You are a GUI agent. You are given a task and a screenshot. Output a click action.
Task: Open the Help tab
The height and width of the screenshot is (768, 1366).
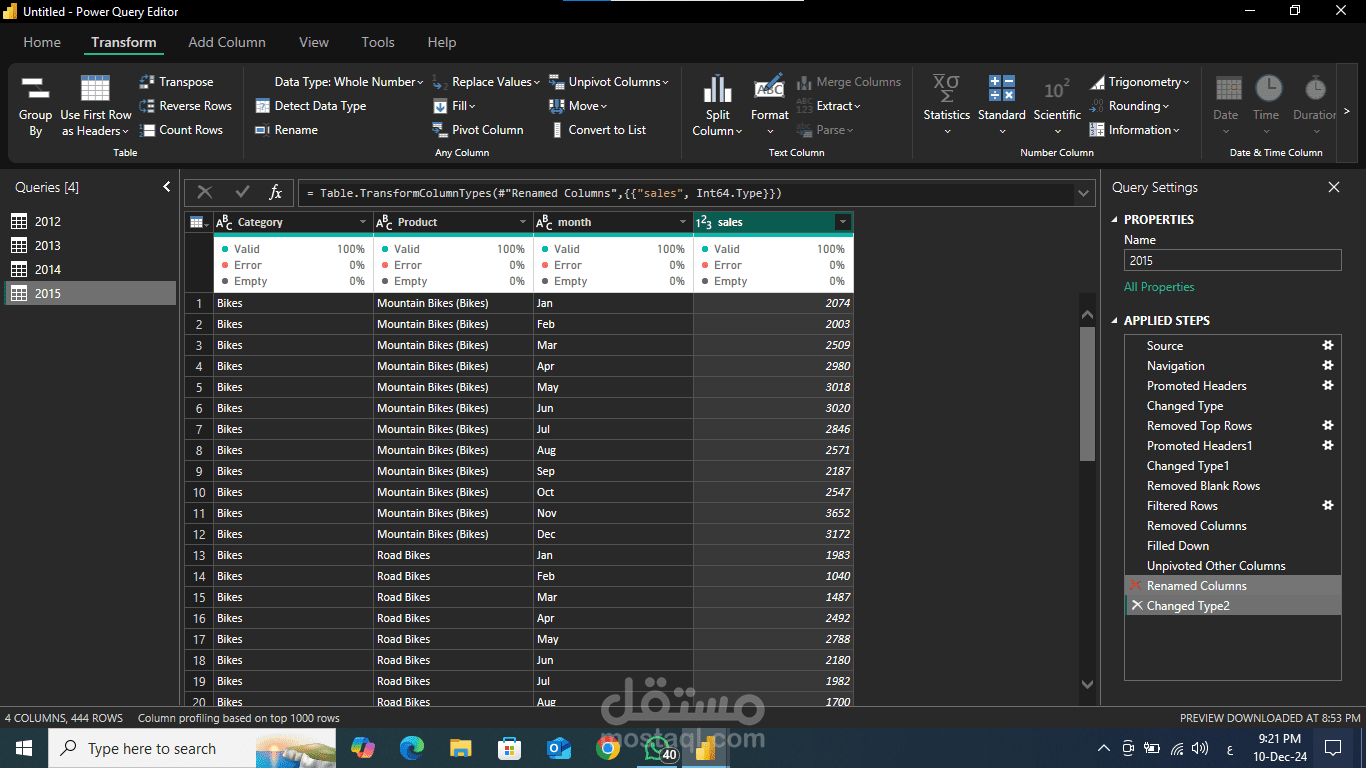pyautogui.click(x=442, y=42)
